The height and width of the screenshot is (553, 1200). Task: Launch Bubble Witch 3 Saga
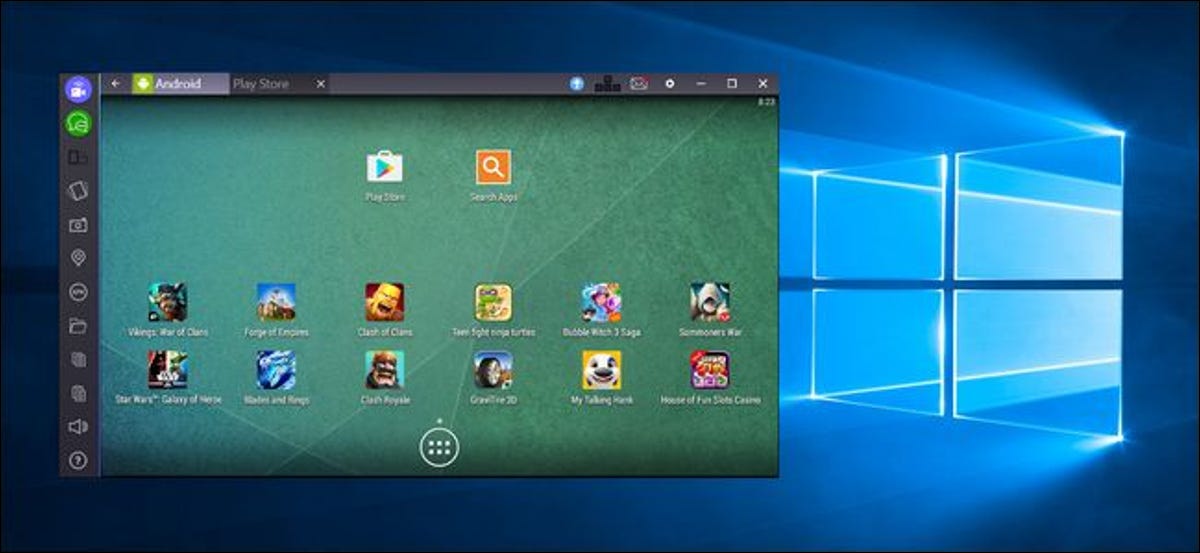pos(601,302)
